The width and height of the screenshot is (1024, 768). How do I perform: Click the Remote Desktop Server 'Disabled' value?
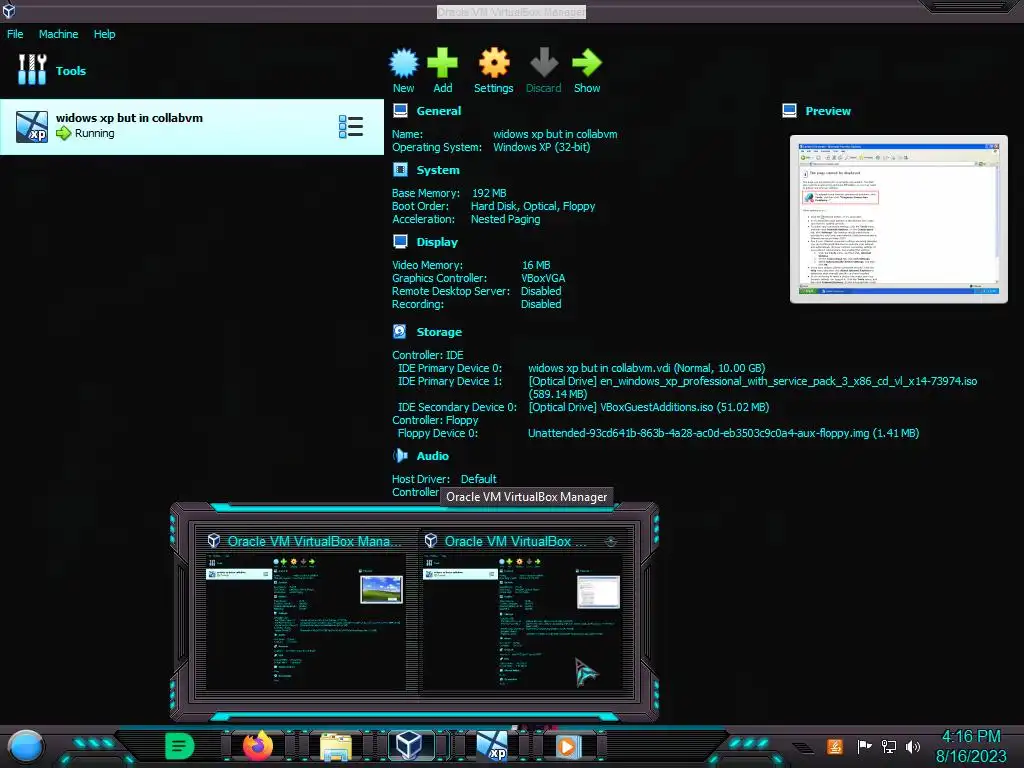coord(541,291)
